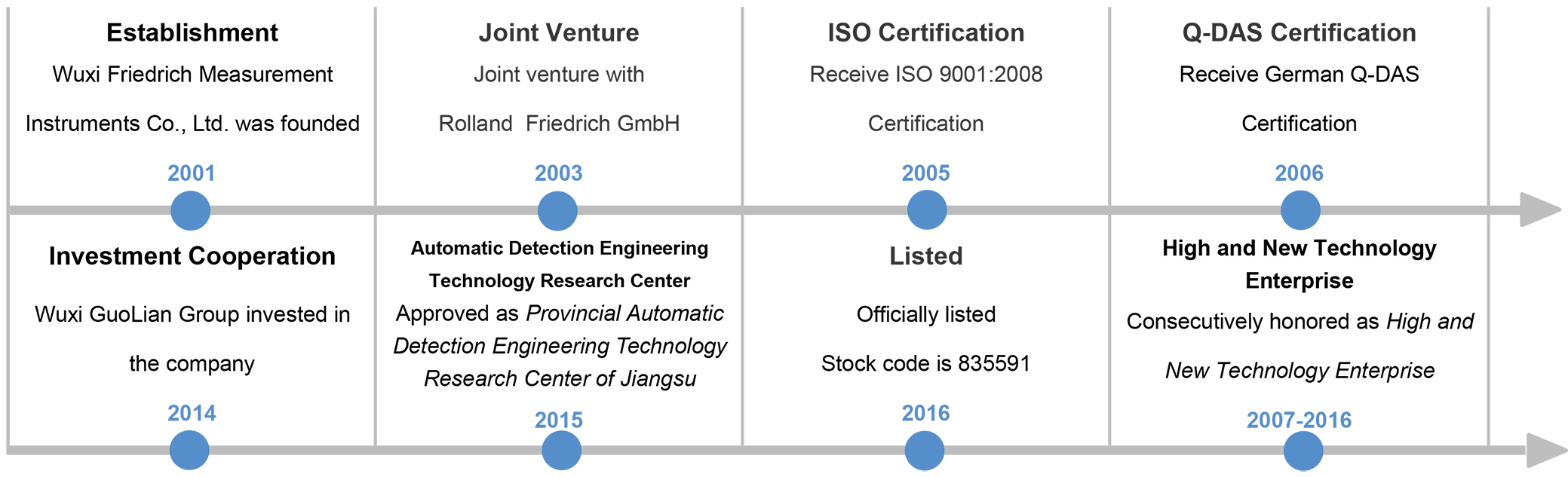Select the 2007-2016 timeline marker
The image size is (1568, 477).
click(1303, 451)
